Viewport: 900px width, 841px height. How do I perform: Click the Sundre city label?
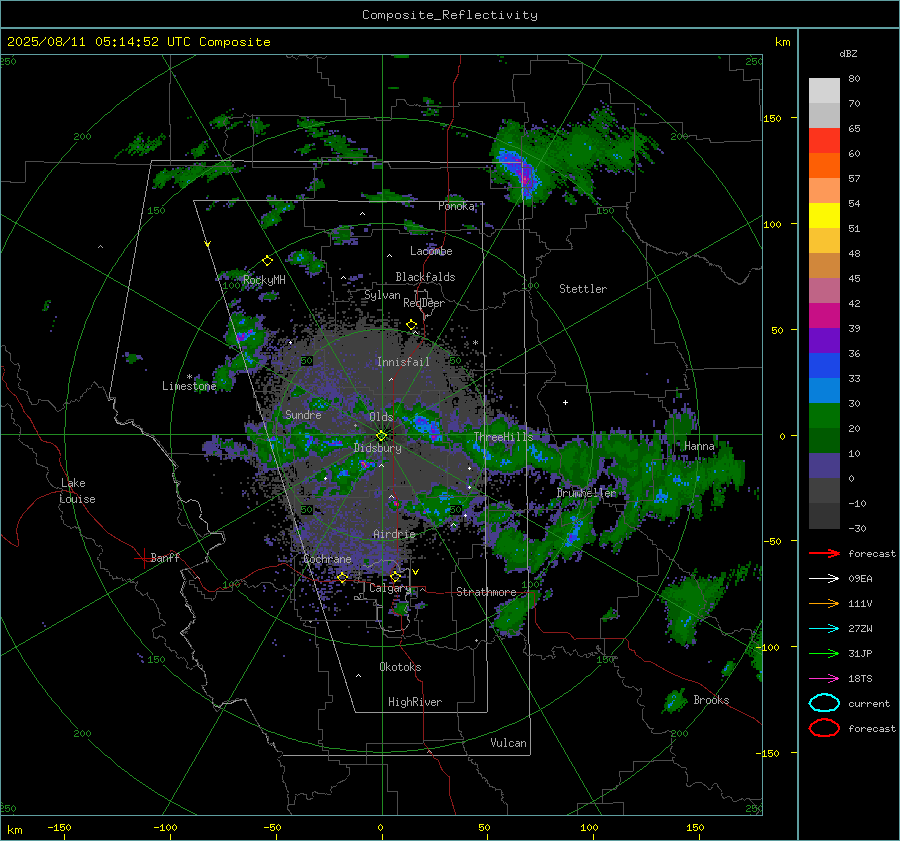tap(303, 414)
